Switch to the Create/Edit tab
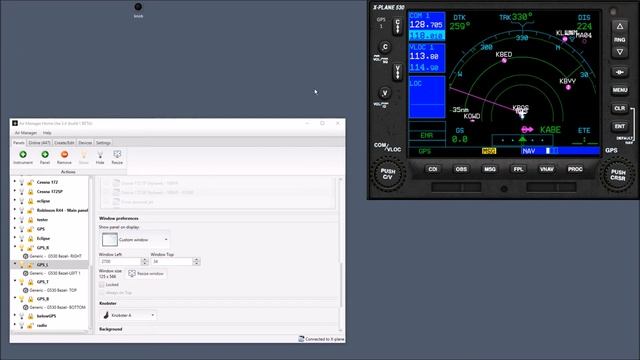Image resolution: width=640 pixels, height=360 pixels. (x=64, y=143)
